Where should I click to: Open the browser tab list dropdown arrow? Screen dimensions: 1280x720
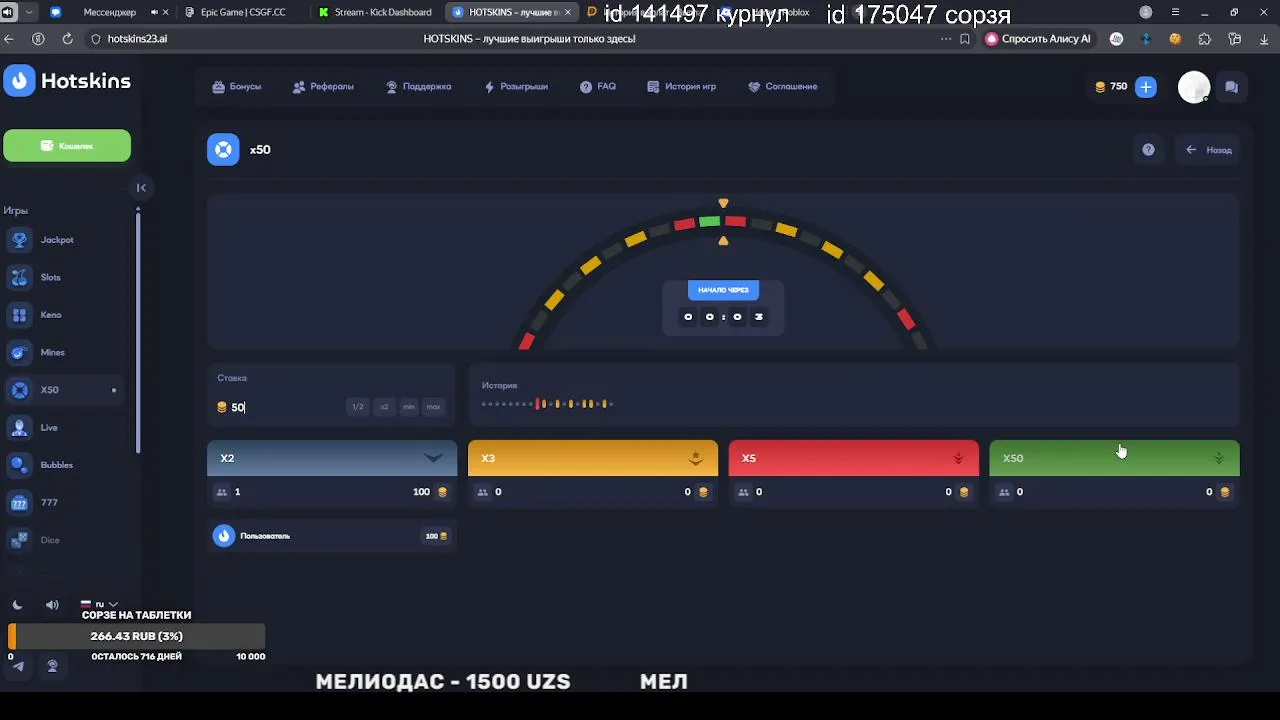(29, 12)
